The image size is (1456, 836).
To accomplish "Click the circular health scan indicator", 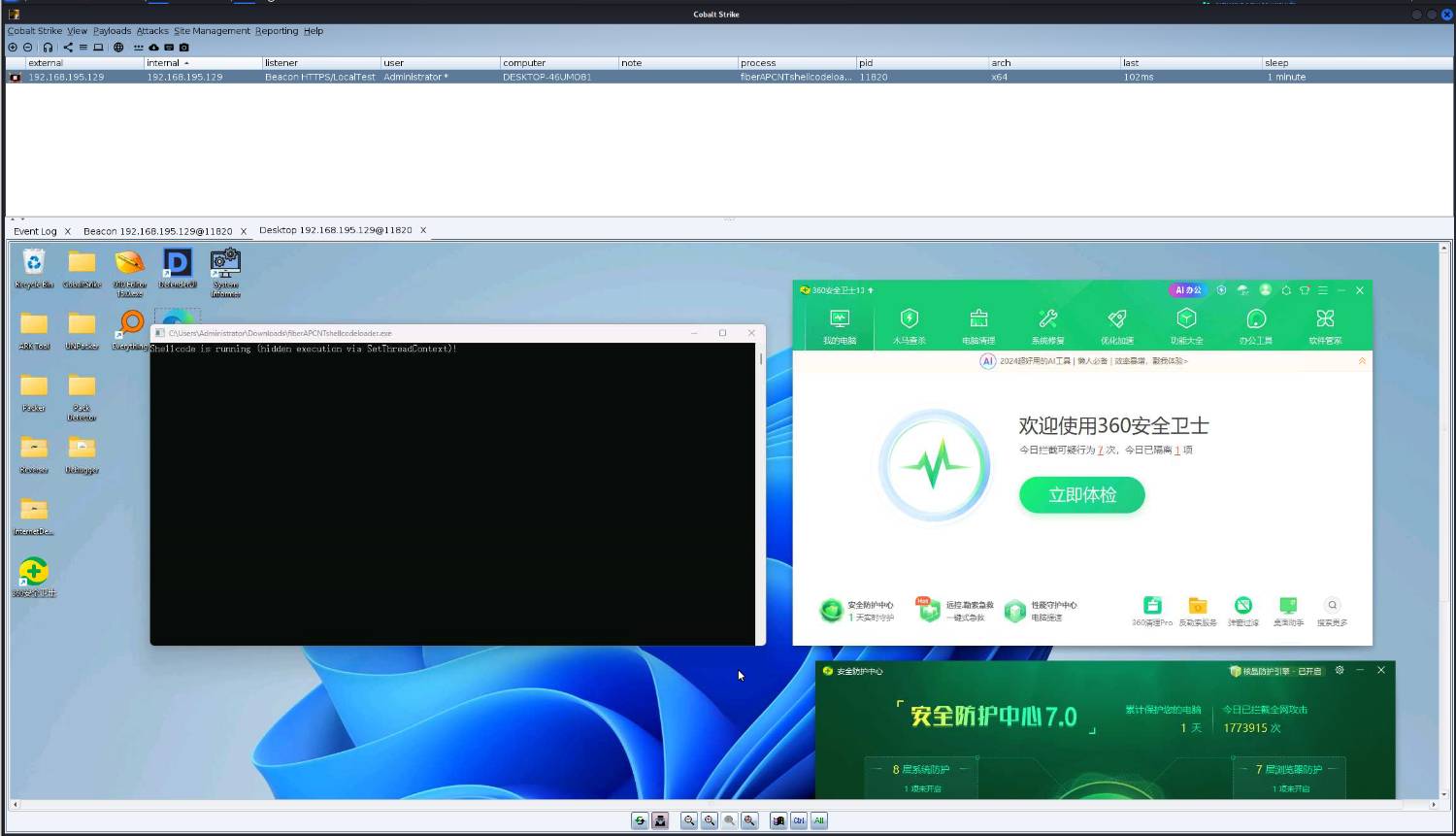I will (934, 464).
